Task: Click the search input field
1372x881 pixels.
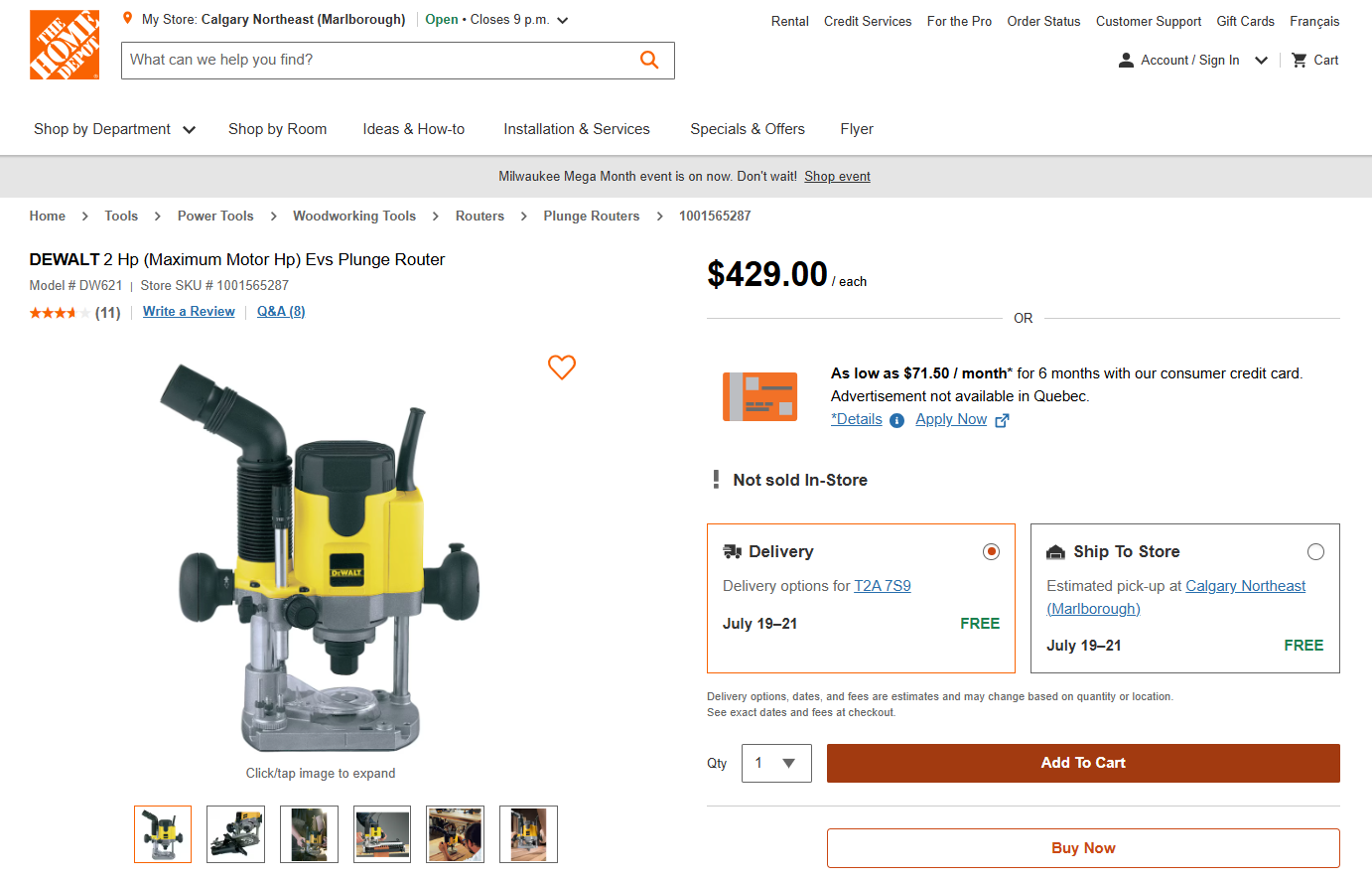Action: pos(377,61)
